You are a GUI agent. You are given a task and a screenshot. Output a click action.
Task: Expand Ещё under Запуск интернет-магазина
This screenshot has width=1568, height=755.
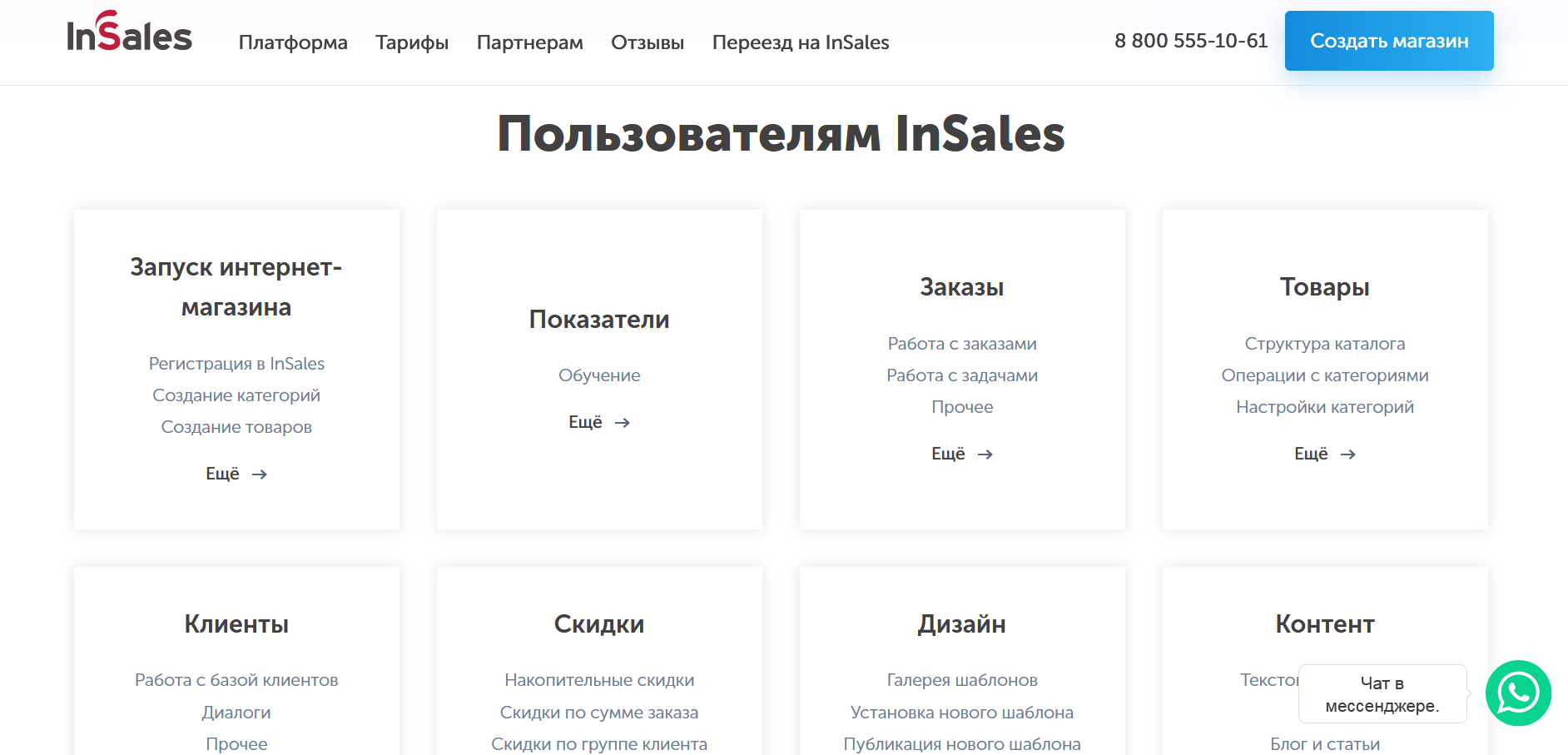(x=236, y=474)
